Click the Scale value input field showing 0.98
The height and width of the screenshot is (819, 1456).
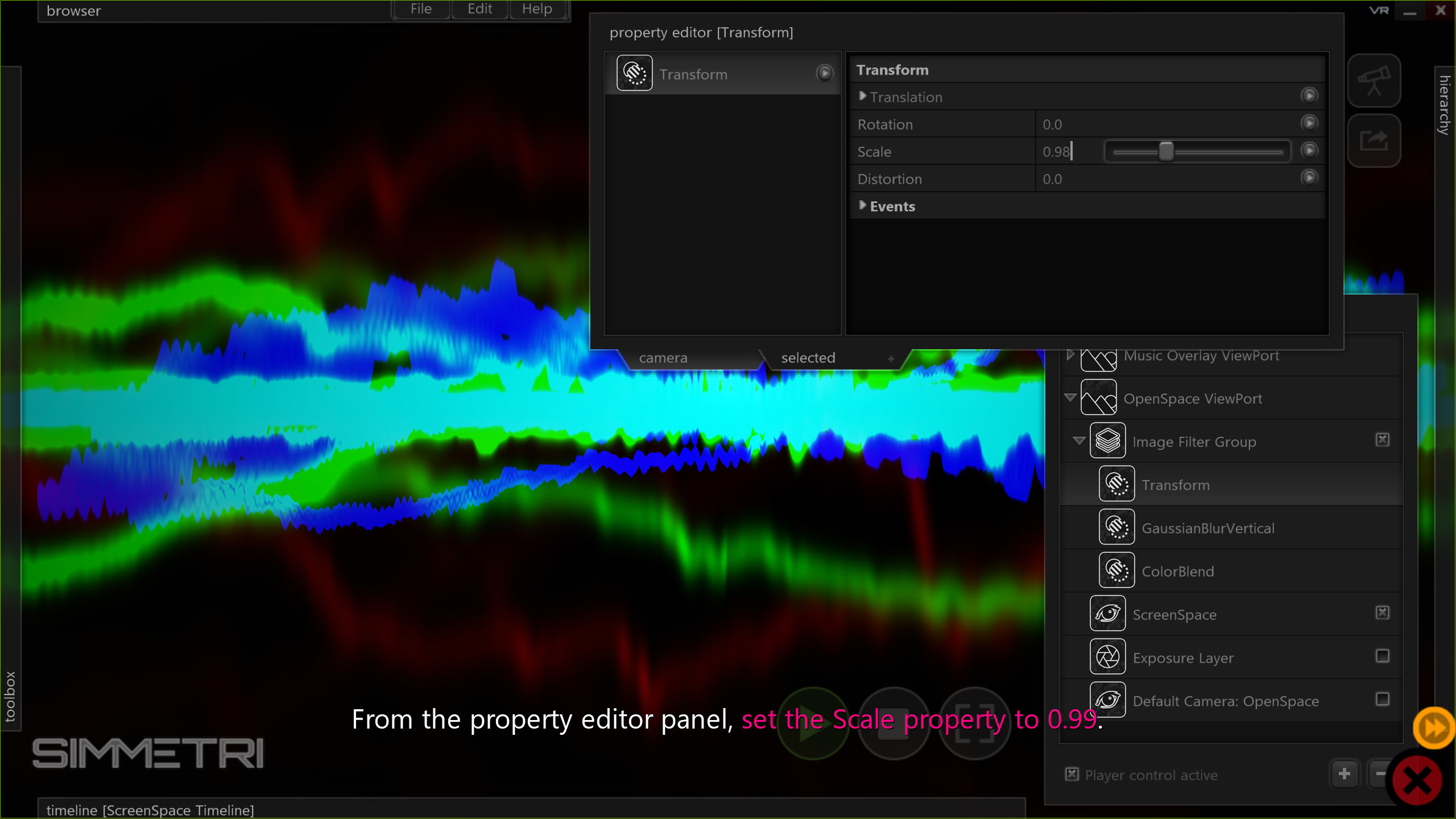[1057, 151]
